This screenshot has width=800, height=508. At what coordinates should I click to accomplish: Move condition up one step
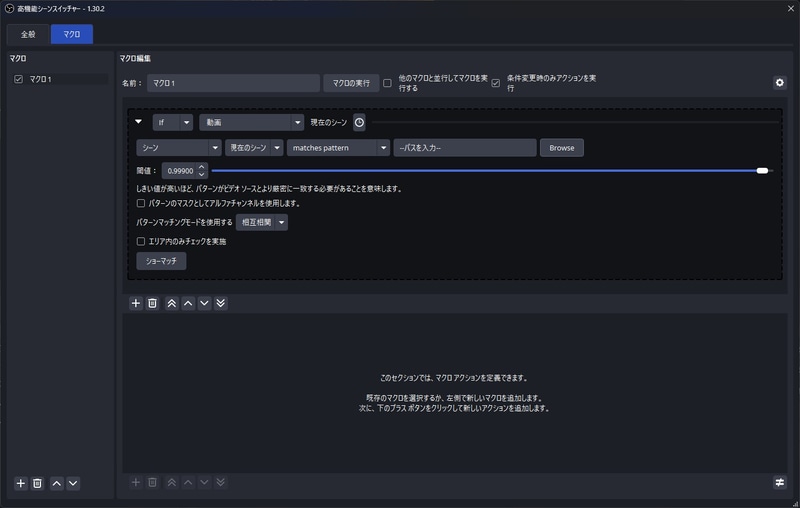tap(188, 303)
